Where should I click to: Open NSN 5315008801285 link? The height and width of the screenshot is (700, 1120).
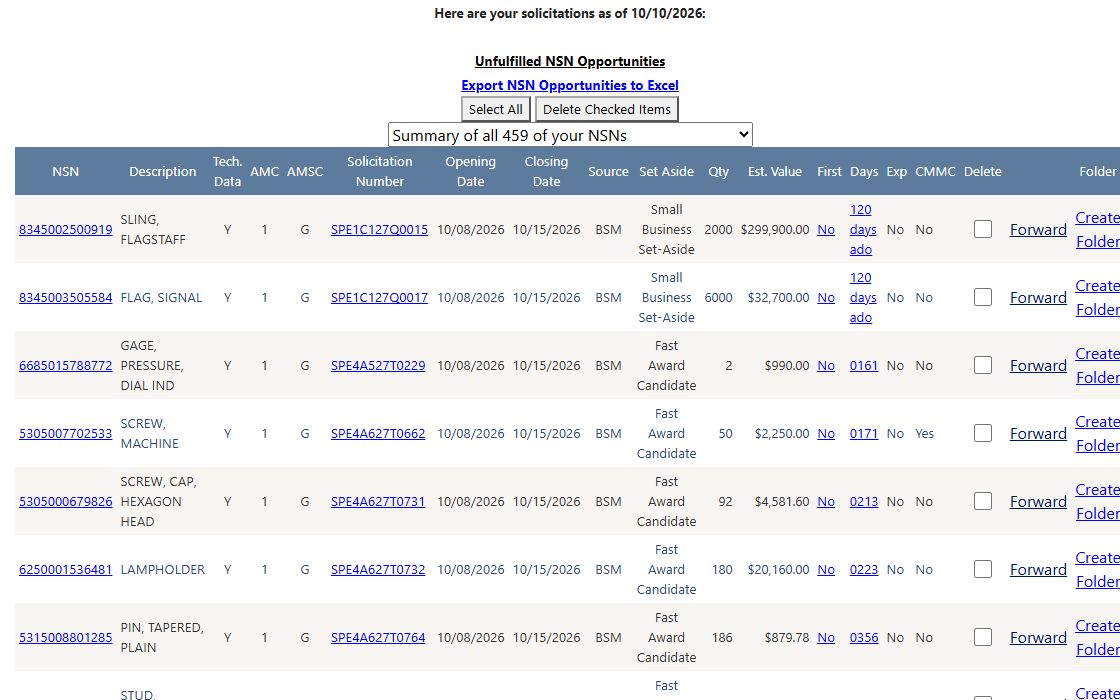click(x=66, y=637)
